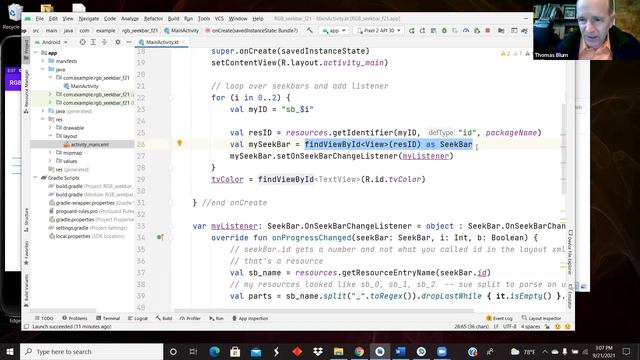Screen dimensions: 640x360
Task: Open the Pixel 2 API 30 device dropdown
Action: 378,31
